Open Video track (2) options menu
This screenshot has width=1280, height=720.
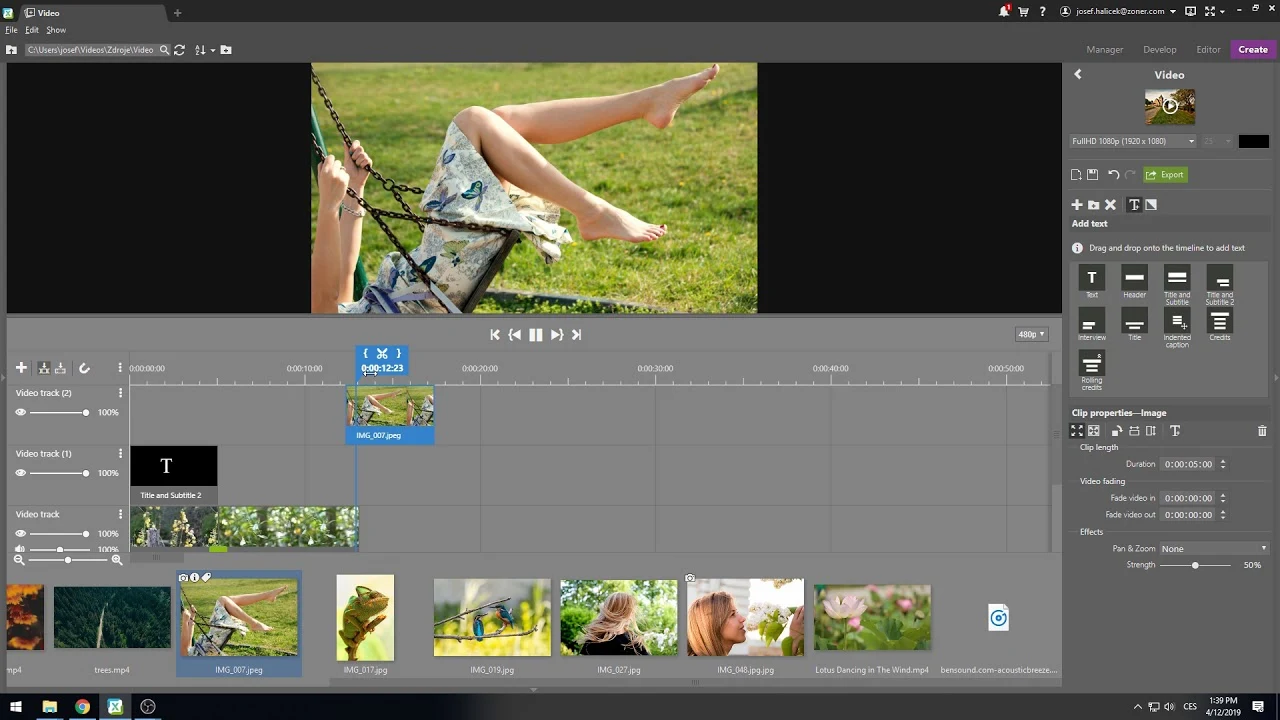[x=120, y=393]
